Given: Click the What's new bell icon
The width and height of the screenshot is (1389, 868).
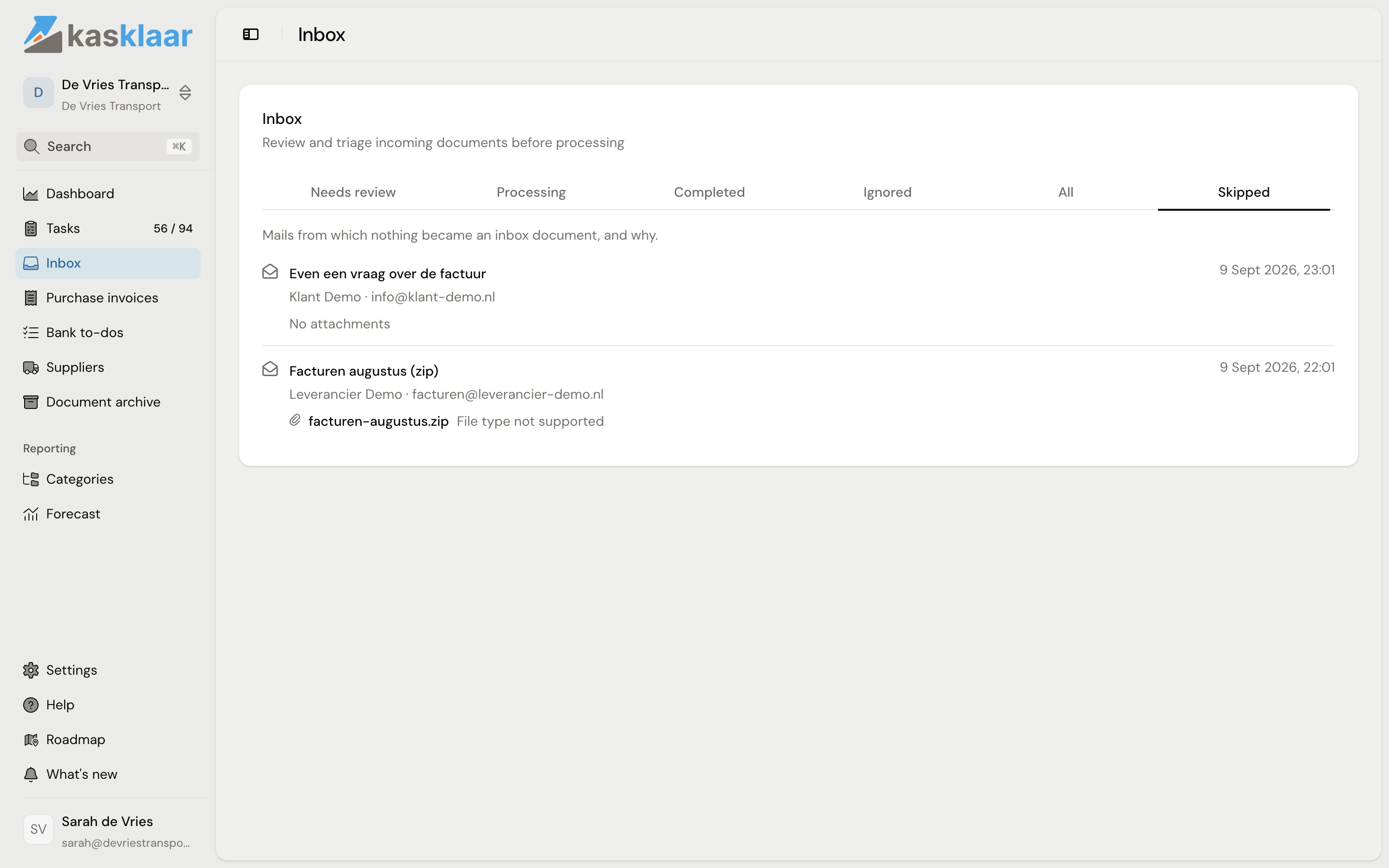Looking at the screenshot, I should point(30,774).
